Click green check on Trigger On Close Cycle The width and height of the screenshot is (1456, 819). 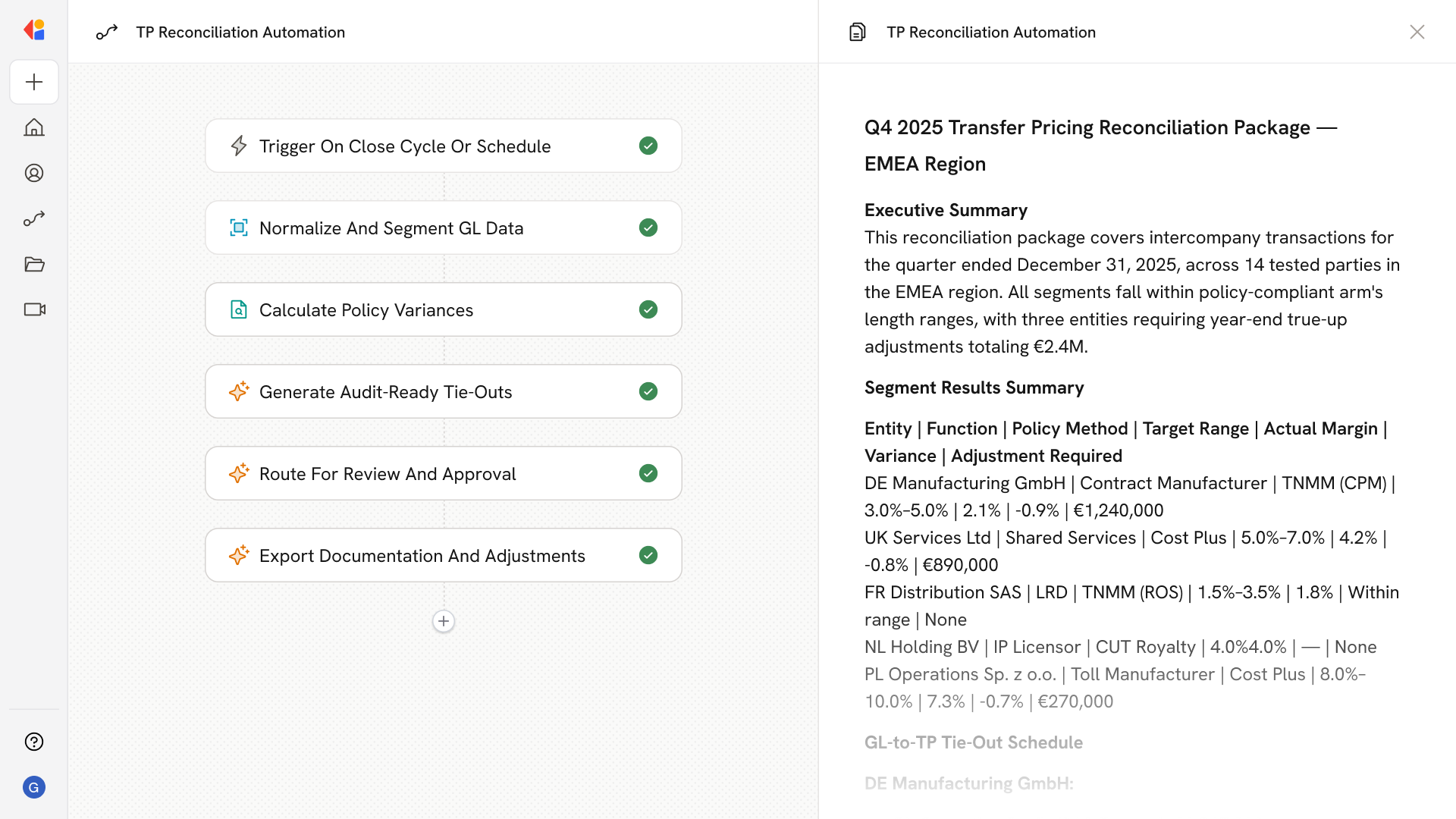point(648,146)
